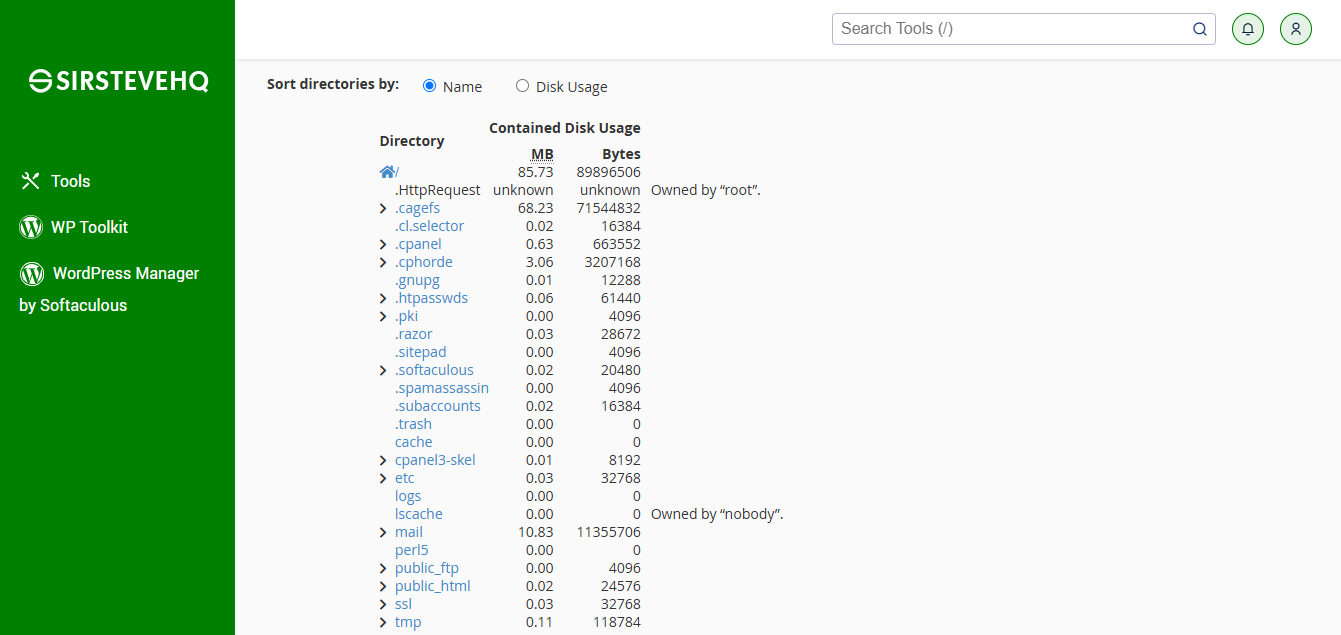Image resolution: width=1341 pixels, height=635 pixels.
Task: Expand the public_html directory
Action: 383,586
